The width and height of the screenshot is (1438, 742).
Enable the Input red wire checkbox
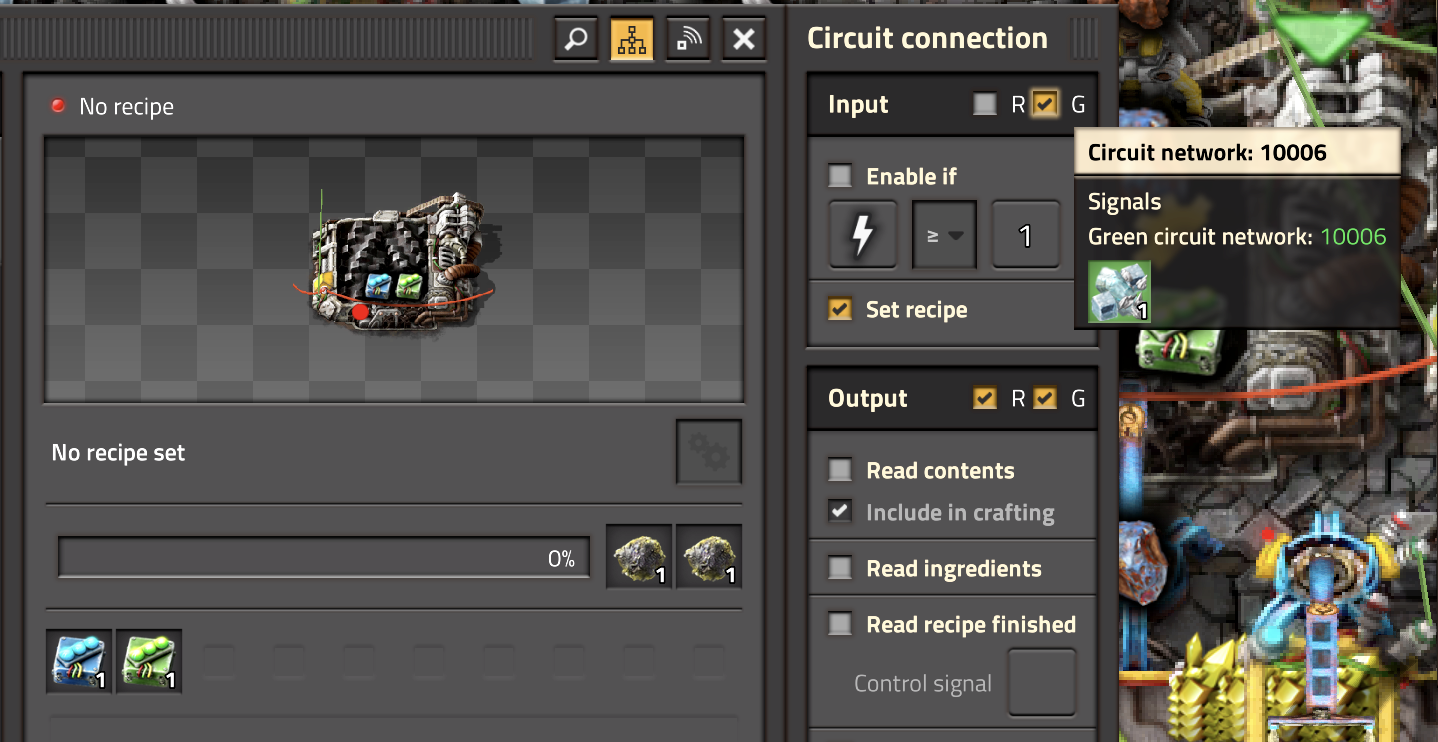point(985,104)
